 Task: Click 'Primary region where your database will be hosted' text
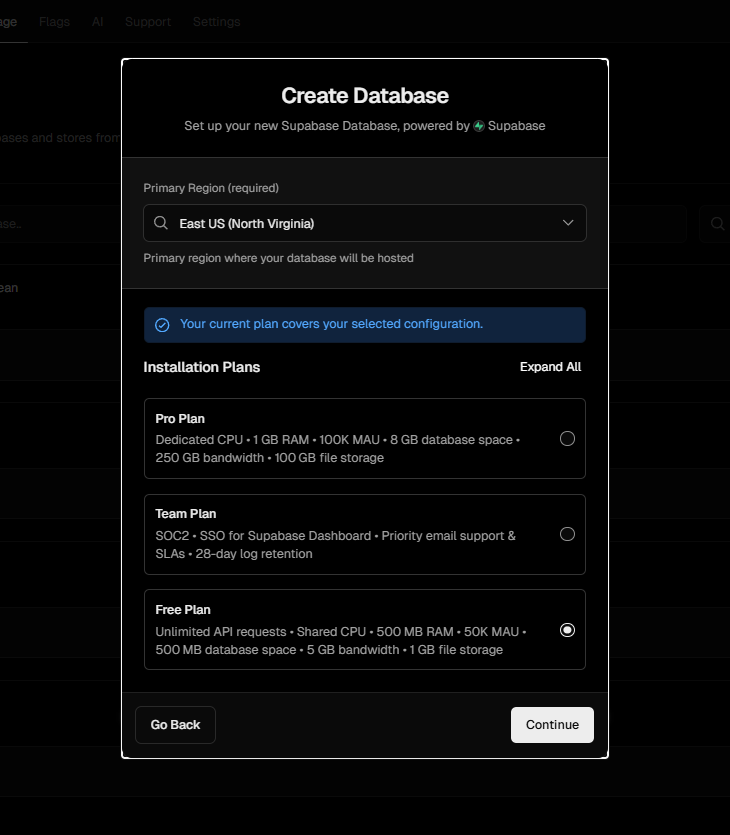click(278, 258)
